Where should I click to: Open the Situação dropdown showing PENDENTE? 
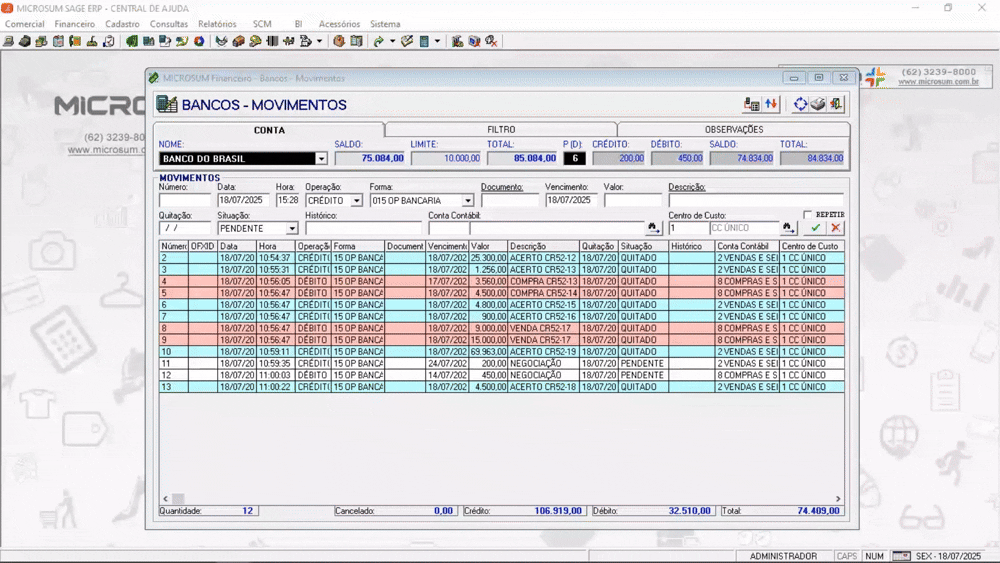pyautogui.click(x=291, y=228)
